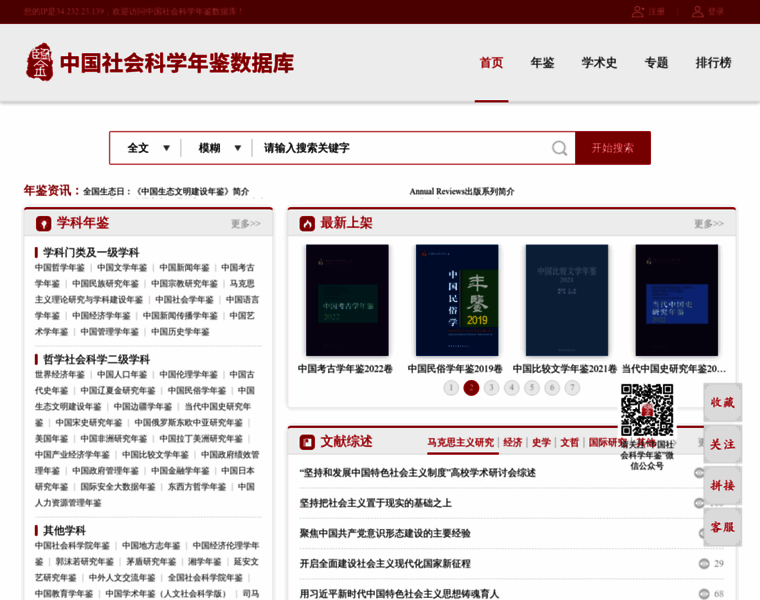Viewport: 760px width, 600px height.
Task: Select carousel page 2 dot
Action: click(x=471, y=388)
